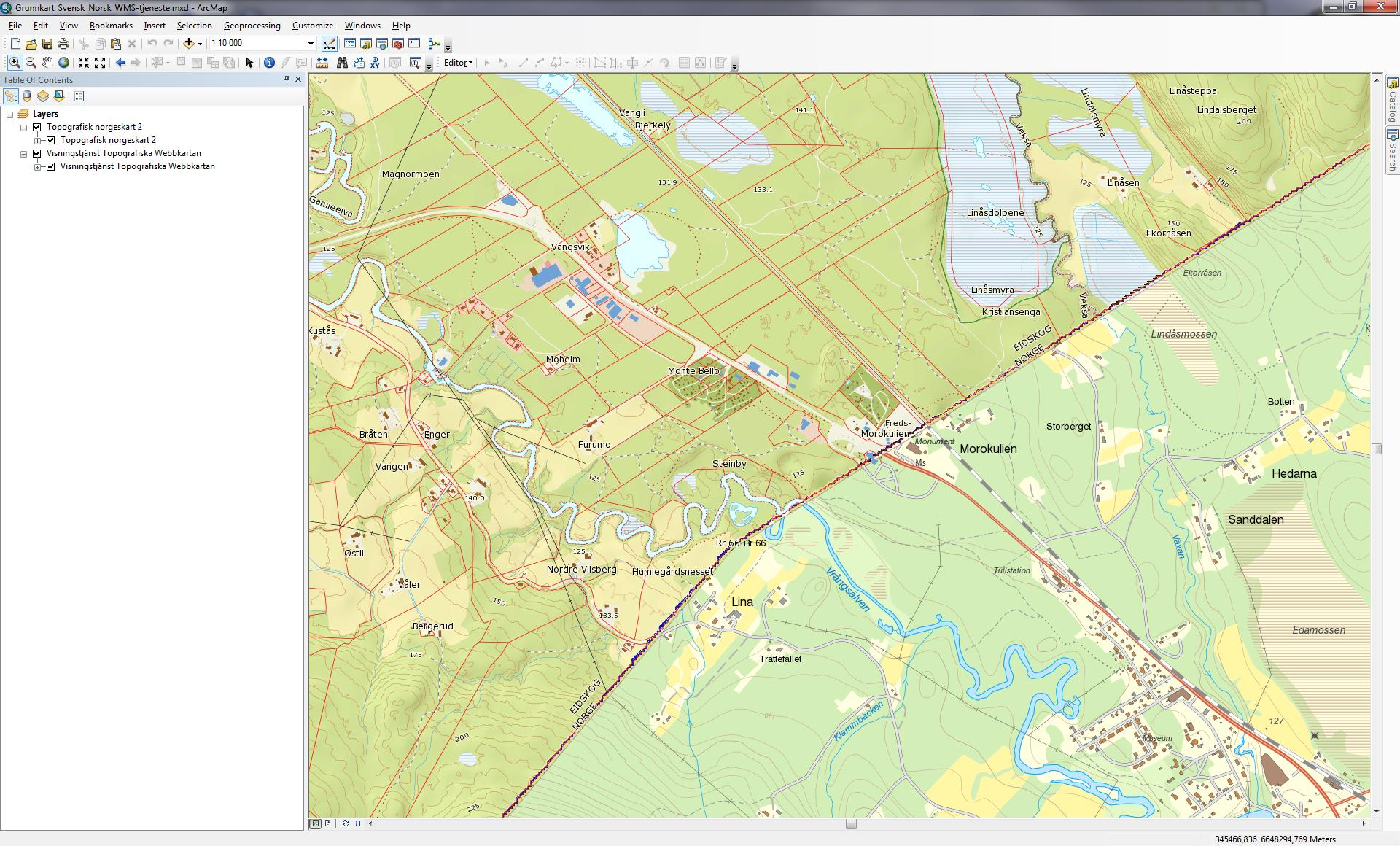
Task: Uncheck nested Visningstjänst Topografiska Webbkartan sublayer
Action: 51,166
